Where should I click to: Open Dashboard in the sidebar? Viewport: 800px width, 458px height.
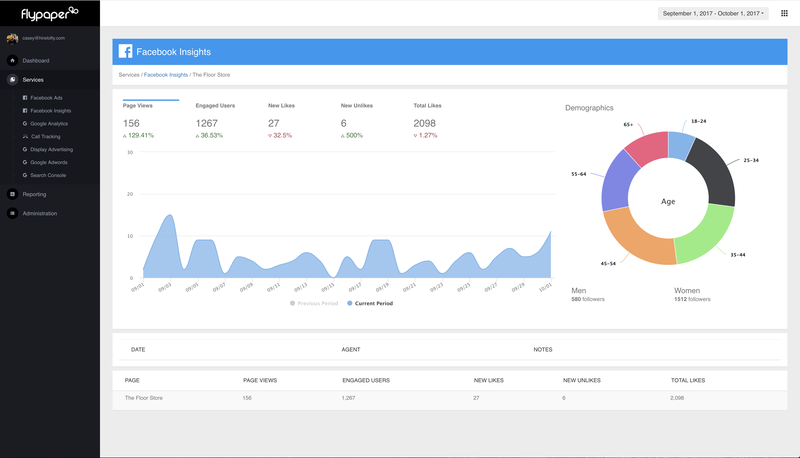36,61
